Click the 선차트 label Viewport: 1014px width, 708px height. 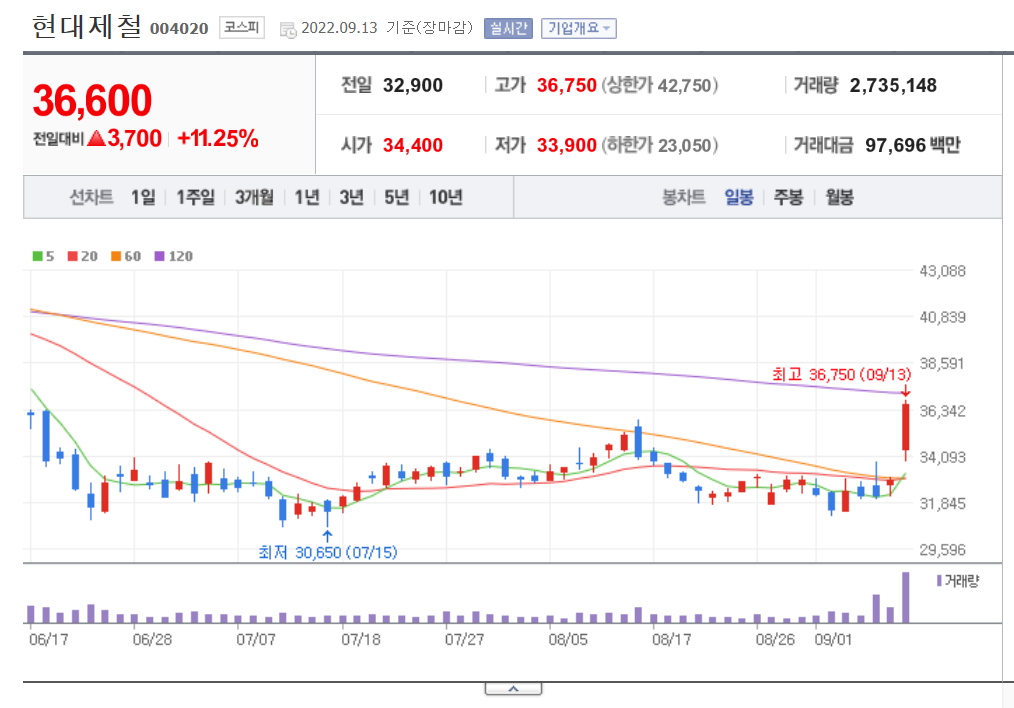92,197
